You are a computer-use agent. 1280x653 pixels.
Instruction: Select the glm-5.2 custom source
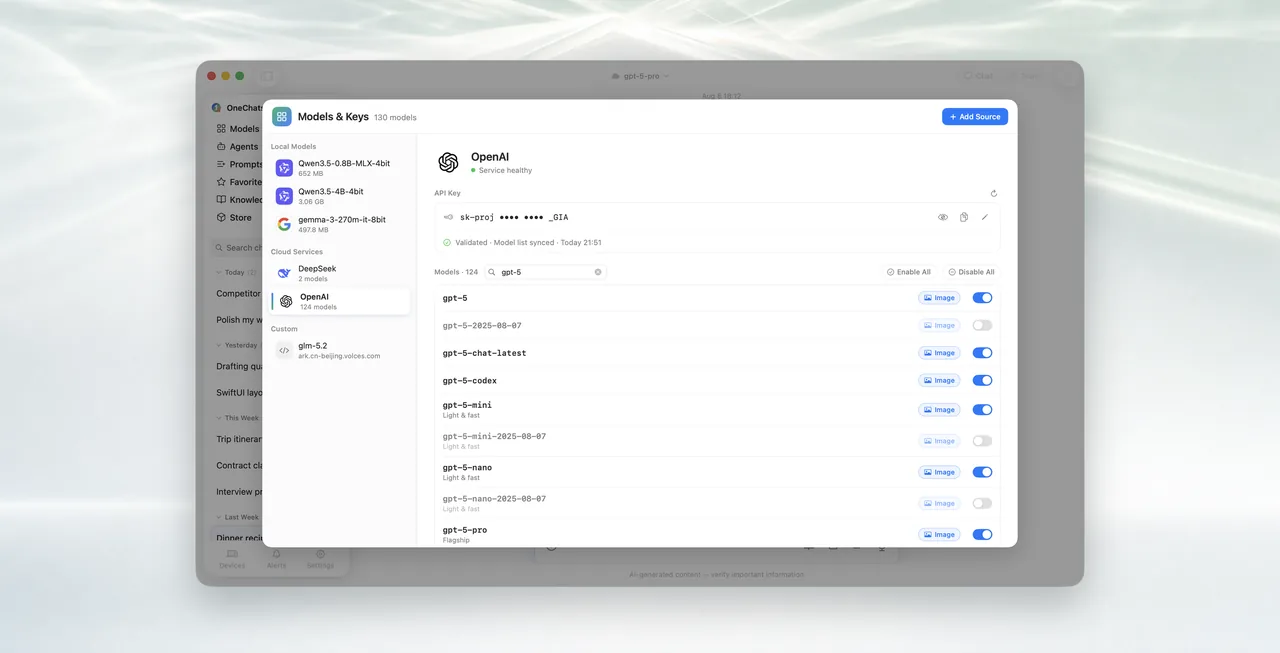pyautogui.click(x=340, y=350)
